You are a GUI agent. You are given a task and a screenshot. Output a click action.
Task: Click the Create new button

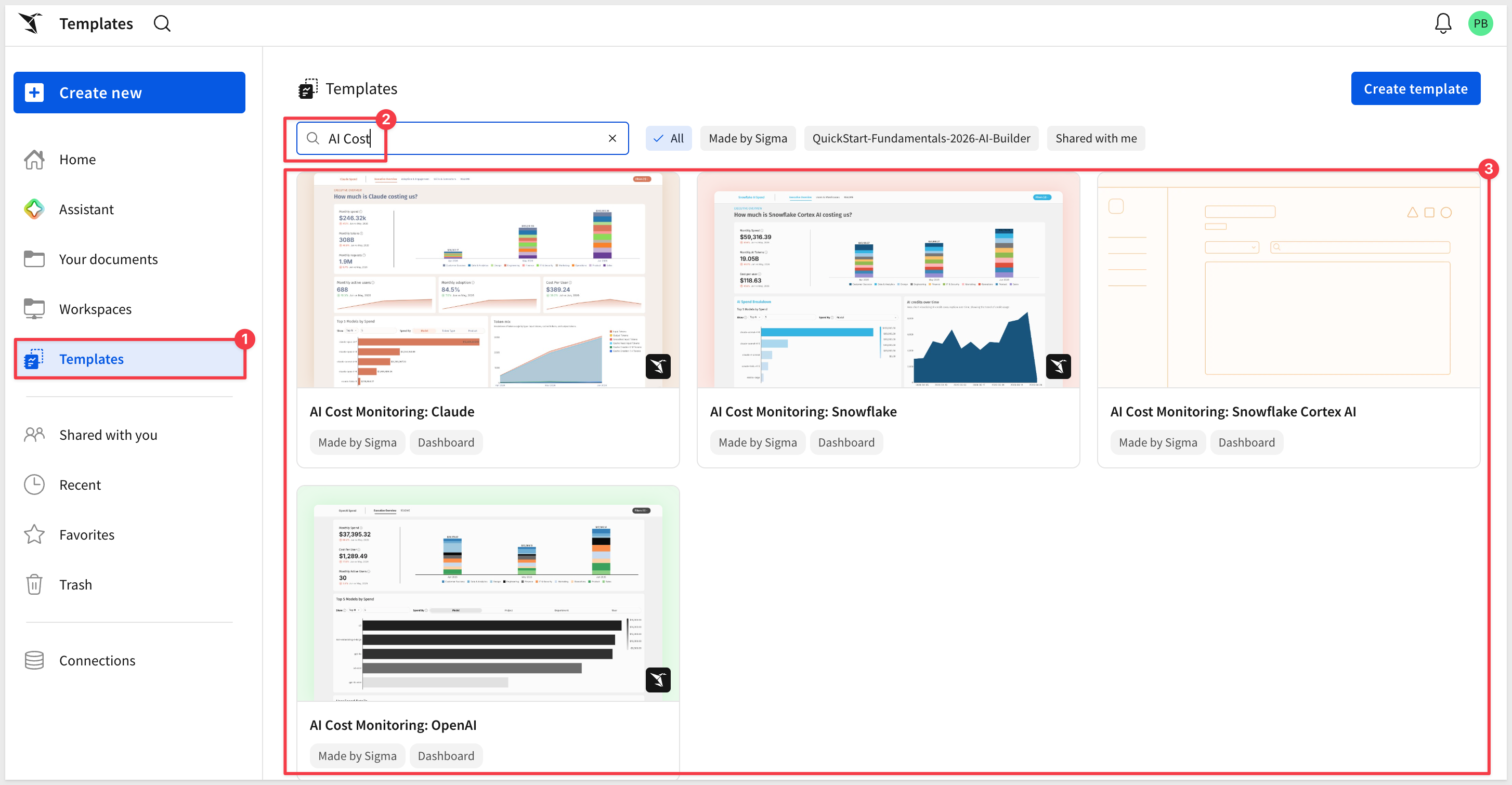click(129, 93)
